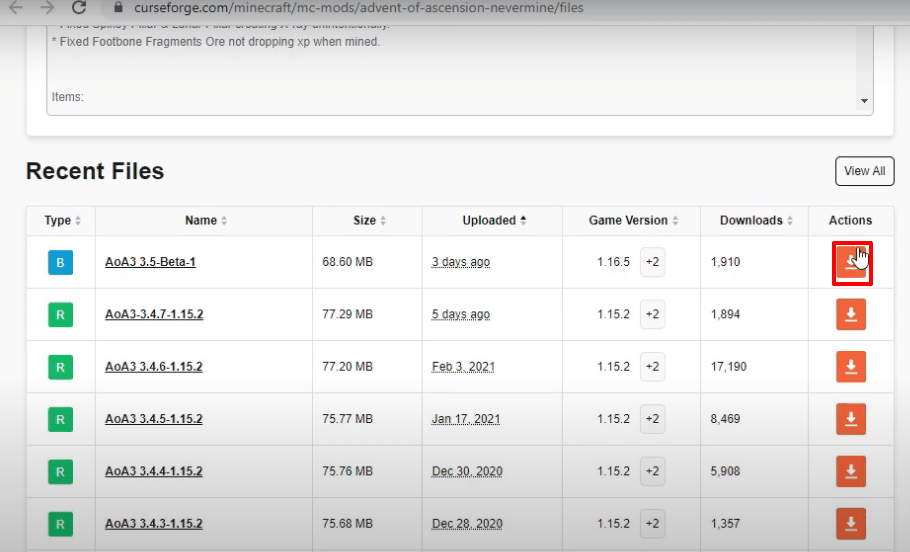910x552 pixels.
Task: Click the 75.77 MB size cell
Action: pyautogui.click(x=347, y=418)
